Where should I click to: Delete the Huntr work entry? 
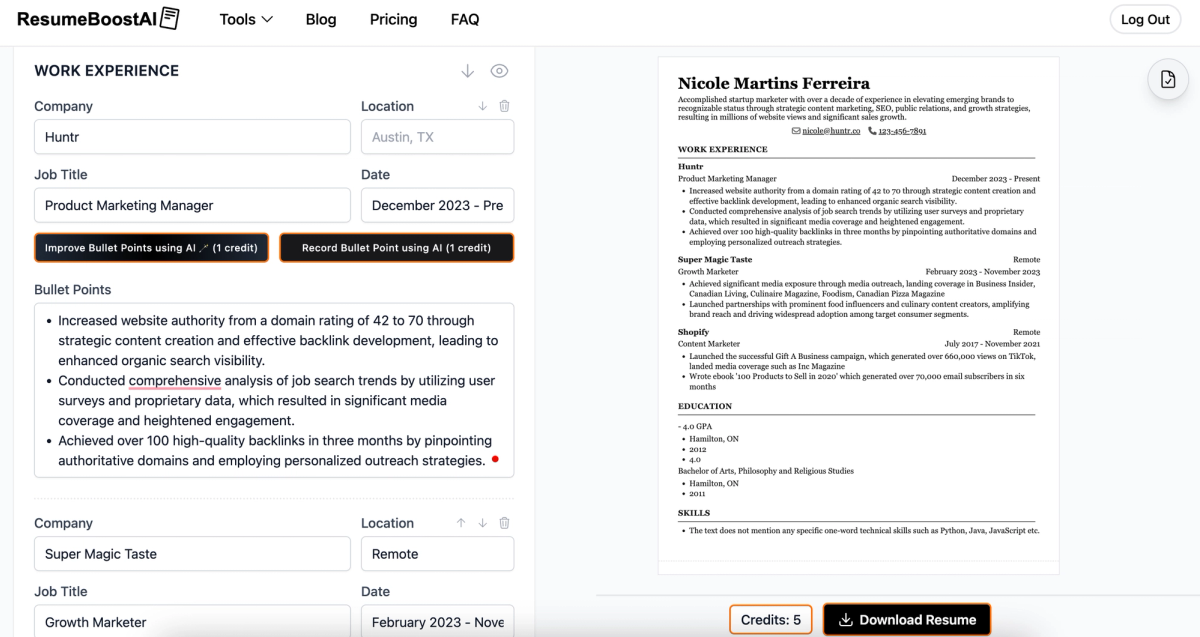(504, 106)
